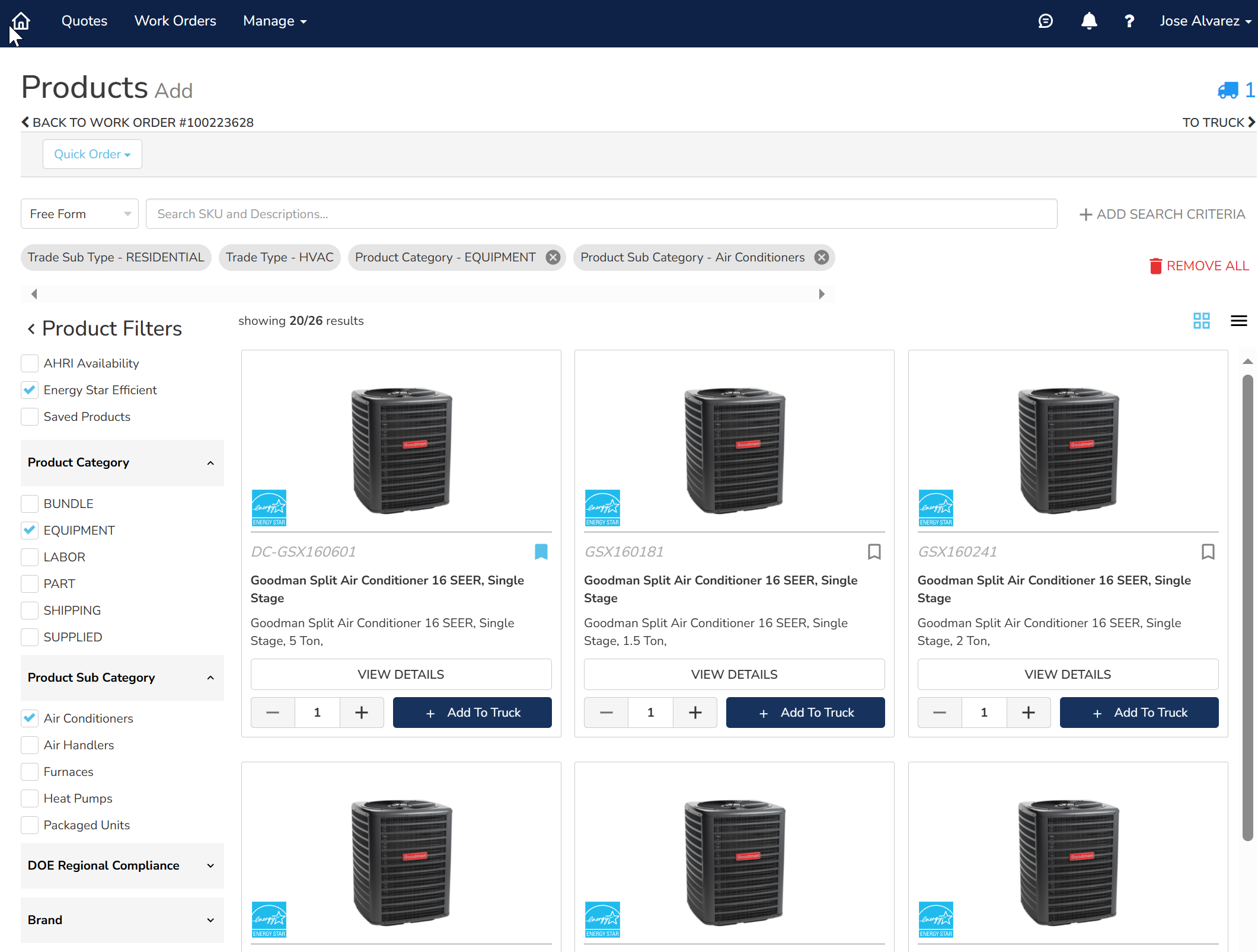The width and height of the screenshot is (1258, 952).
Task: Open the chat messages icon
Action: pos(1045,21)
